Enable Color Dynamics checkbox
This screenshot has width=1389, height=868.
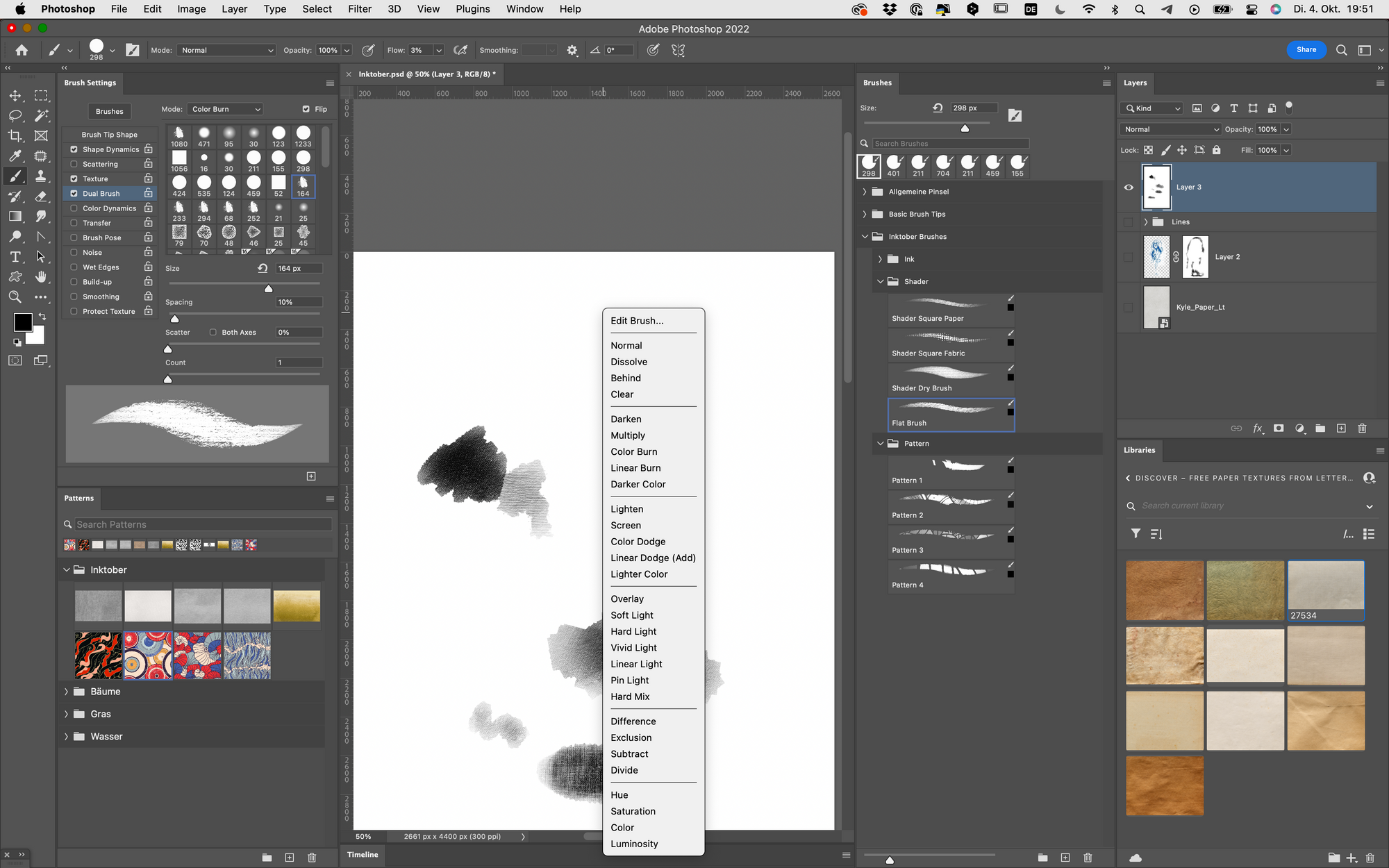74,208
